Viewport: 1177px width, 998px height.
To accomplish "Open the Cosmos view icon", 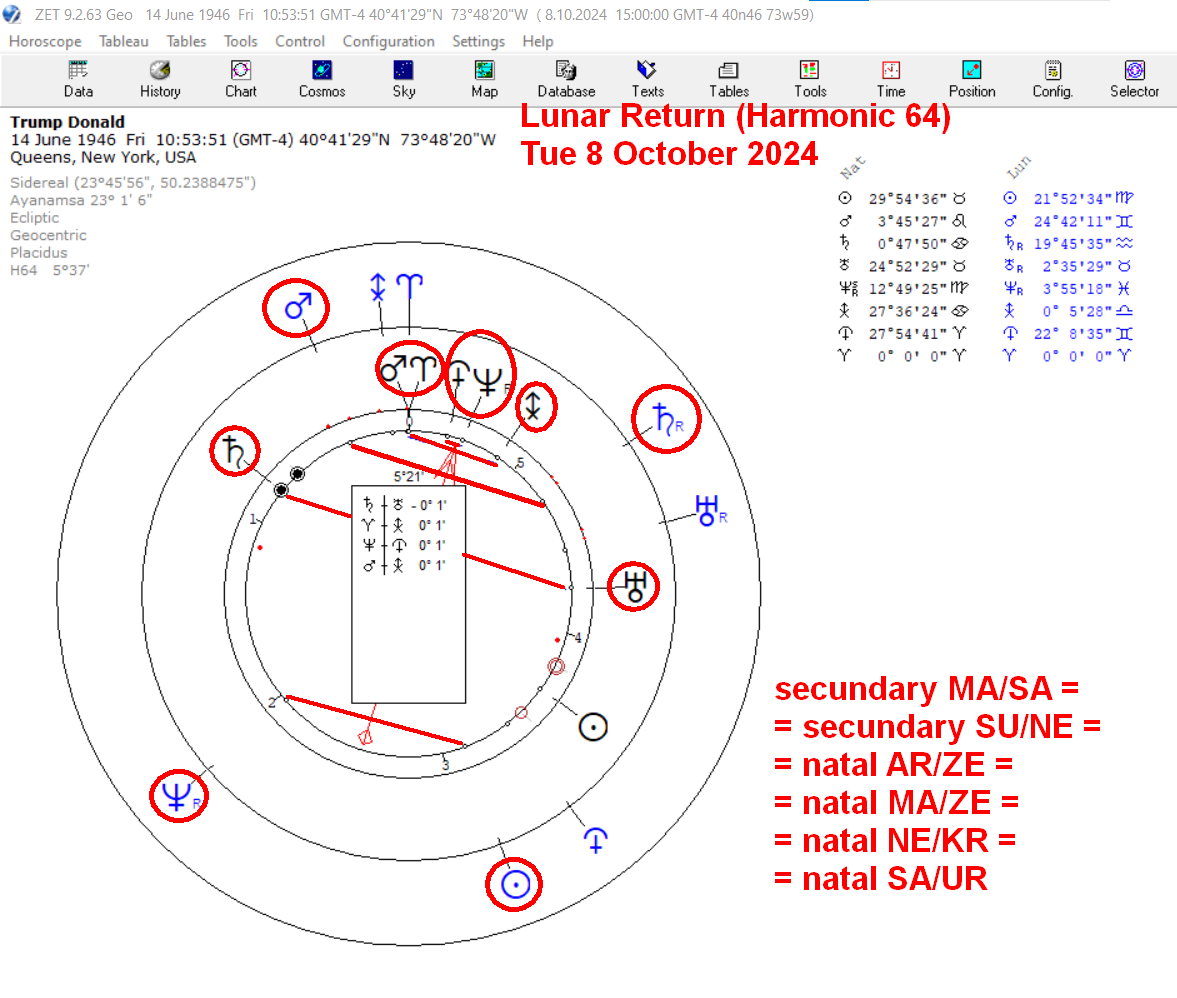I will click(x=322, y=80).
